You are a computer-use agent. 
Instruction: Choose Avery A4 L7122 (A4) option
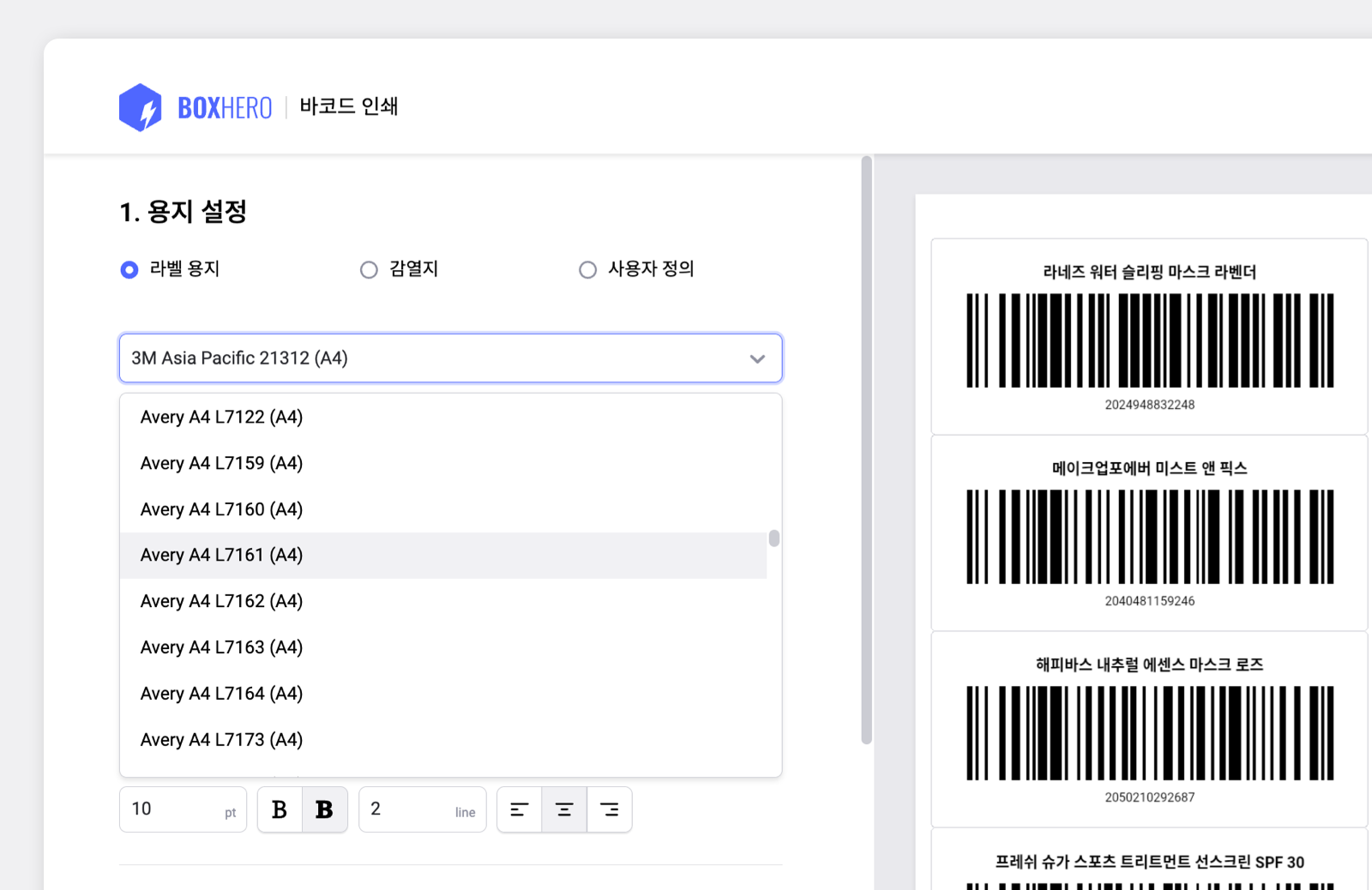click(x=443, y=417)
